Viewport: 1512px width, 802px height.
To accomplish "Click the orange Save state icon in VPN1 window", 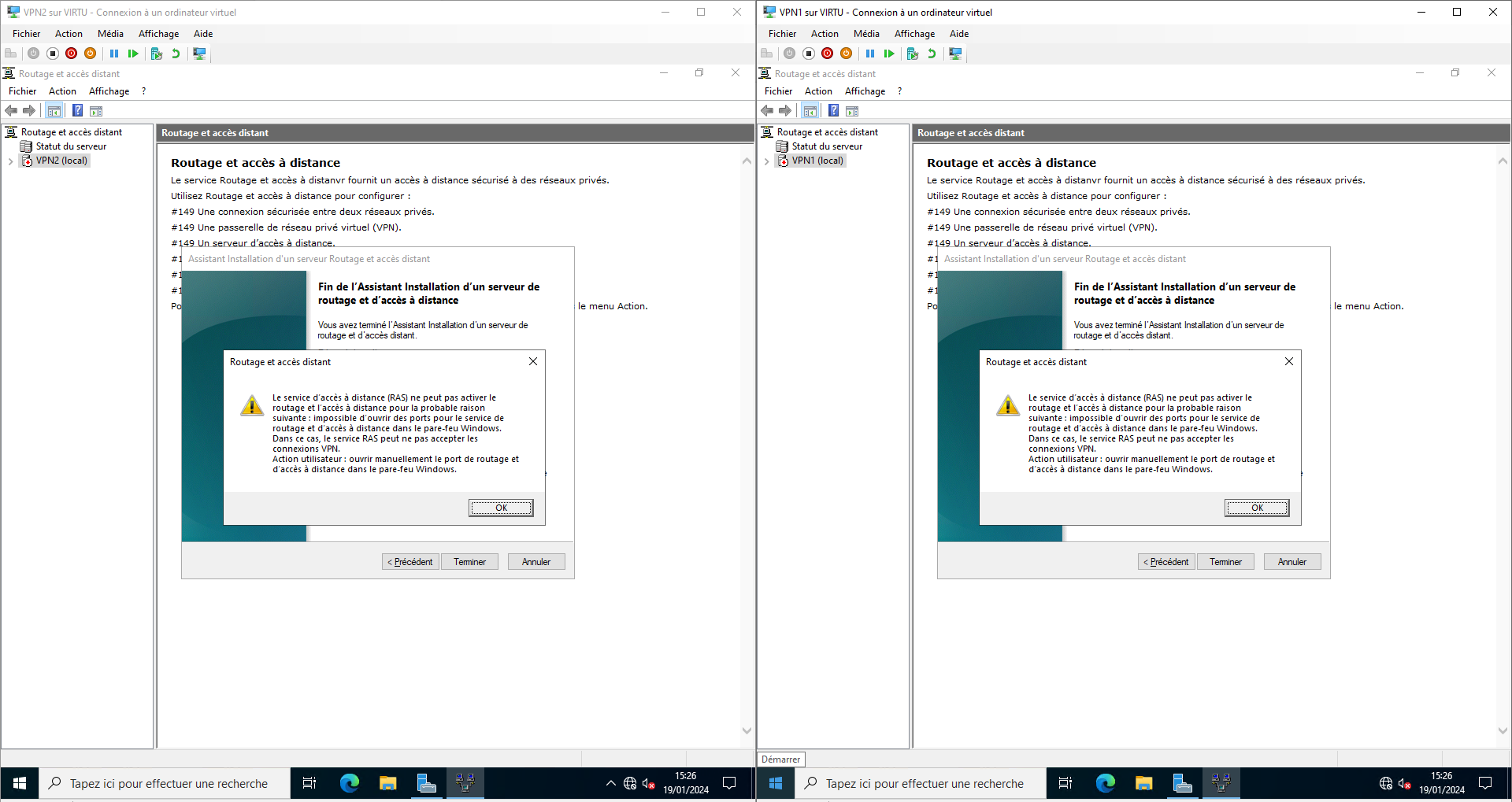I will coord(847,54).
